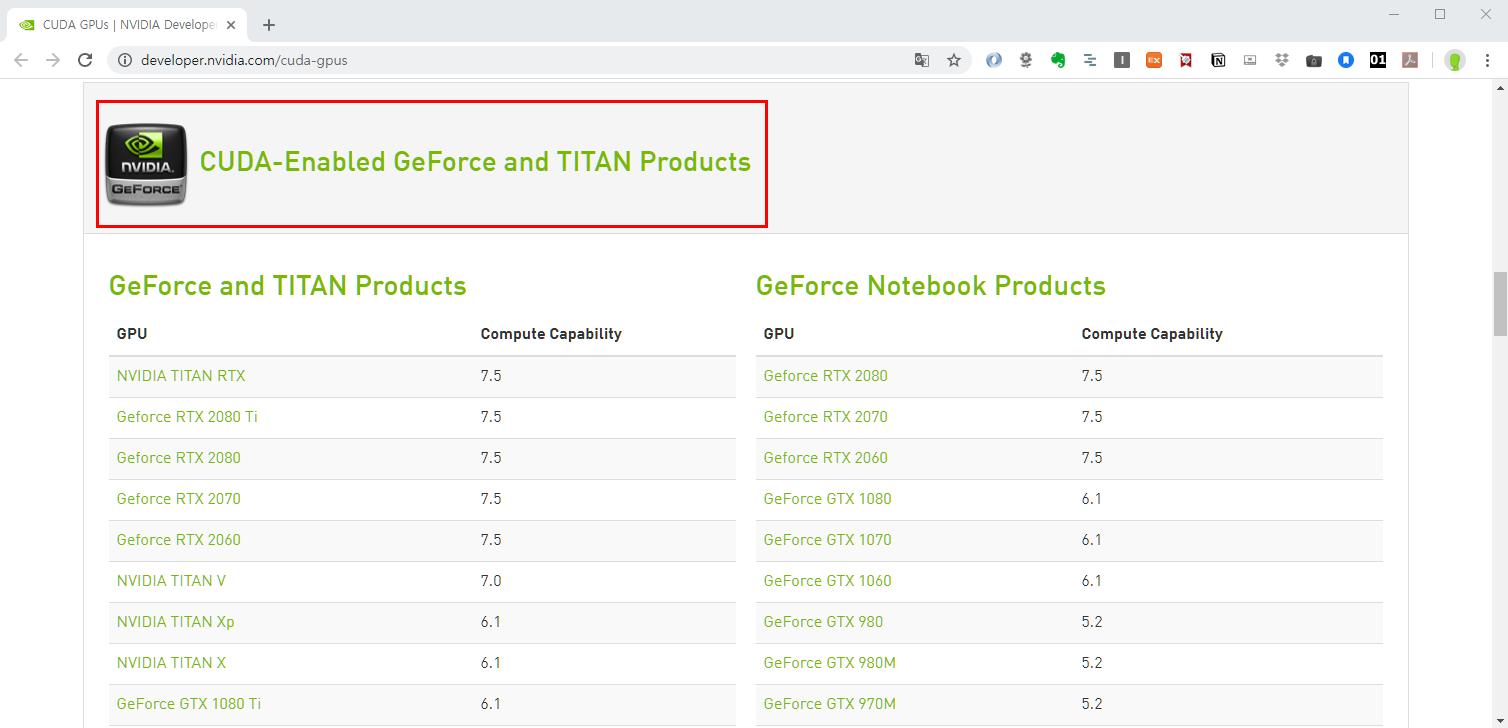
Task: Open the red bookmark ribbon extension
Action: pos(1186,60)
